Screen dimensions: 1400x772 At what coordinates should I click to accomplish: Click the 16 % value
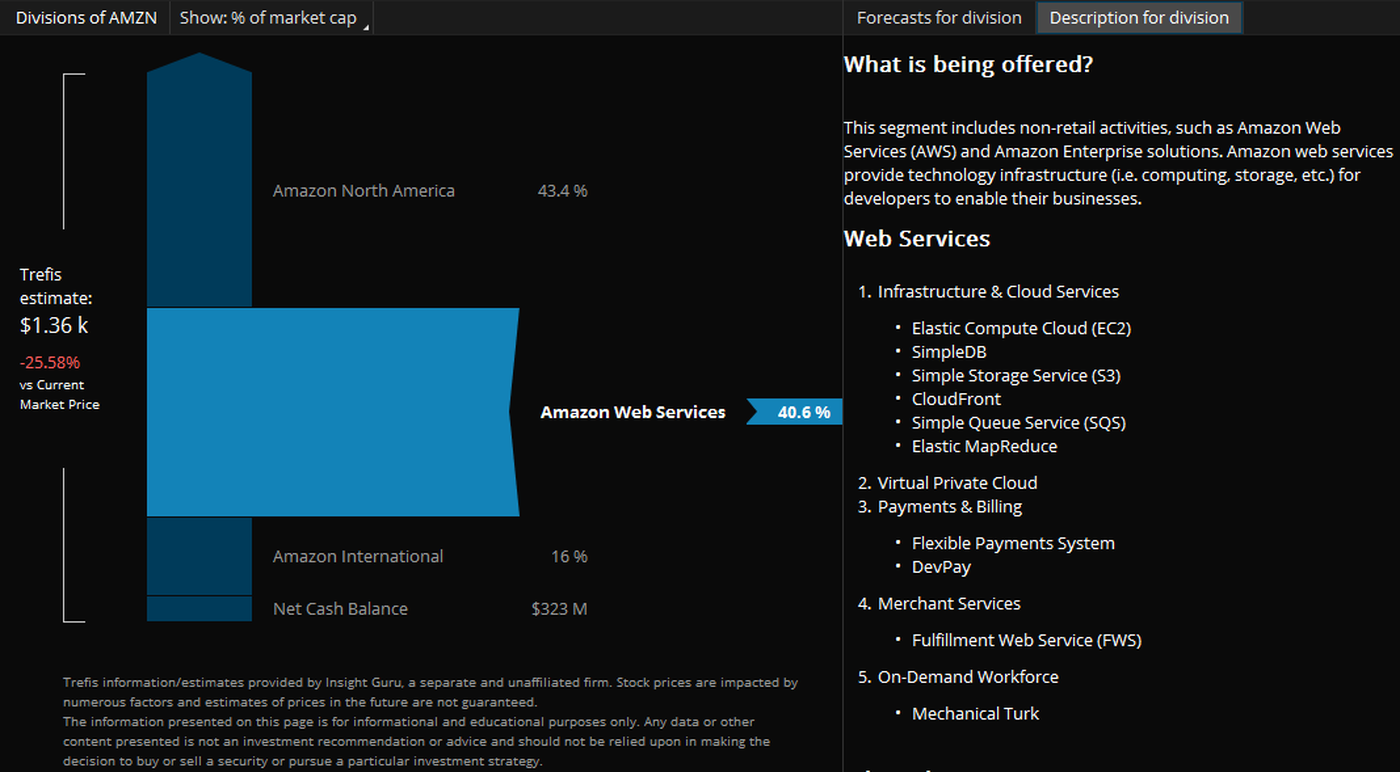point(569,557)
